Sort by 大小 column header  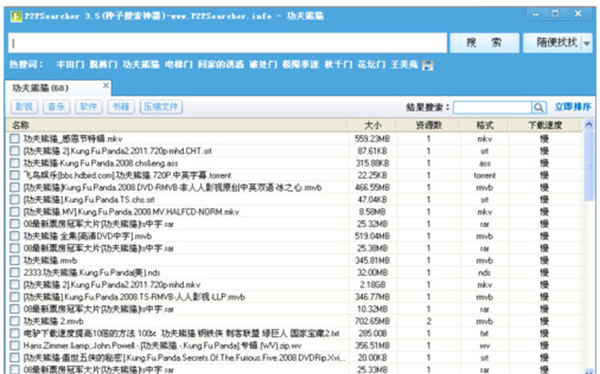click(372, 125)
